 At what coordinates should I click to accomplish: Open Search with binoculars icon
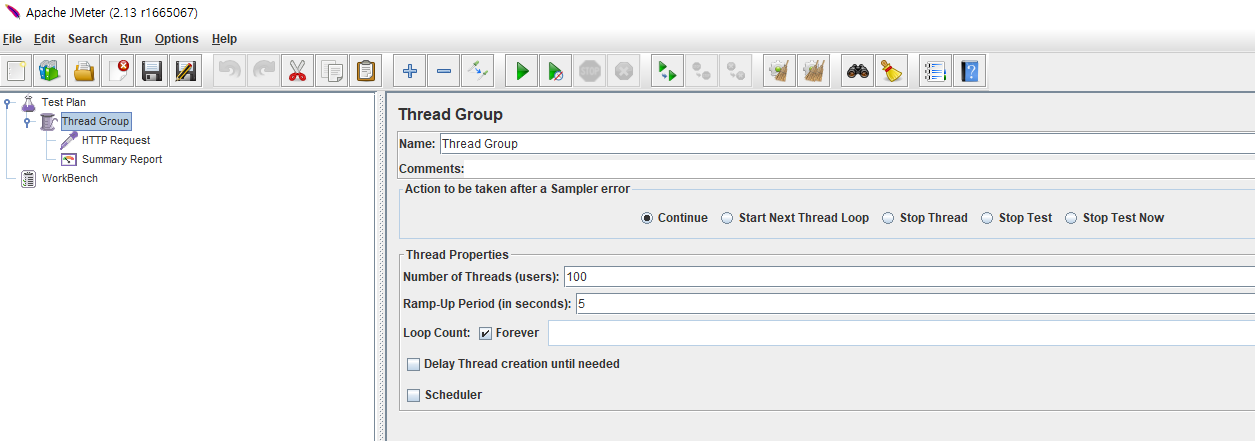pos(858,71)
